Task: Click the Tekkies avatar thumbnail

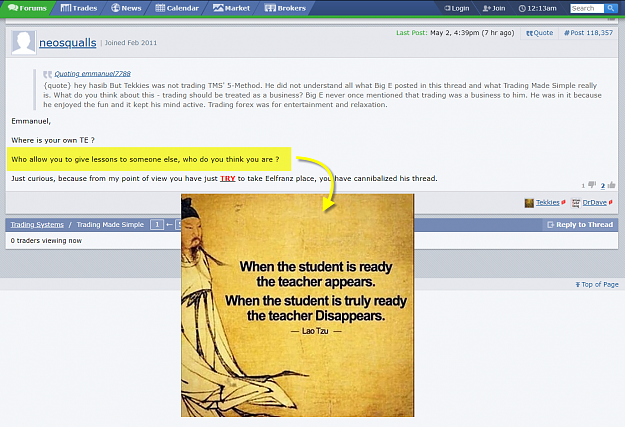Action: point(529,203)
